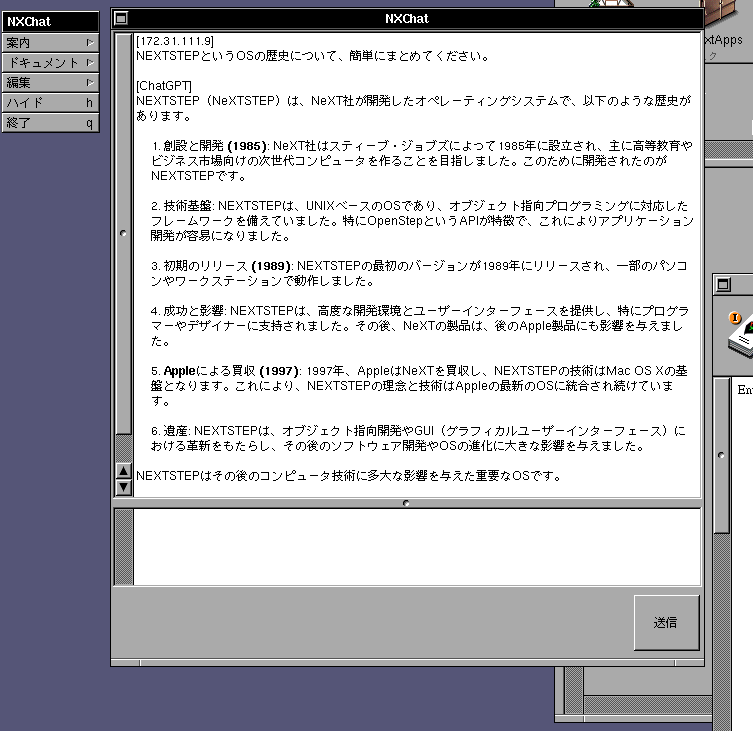
Task: Expand the 編集 submenu
Action: pos(50,82)
